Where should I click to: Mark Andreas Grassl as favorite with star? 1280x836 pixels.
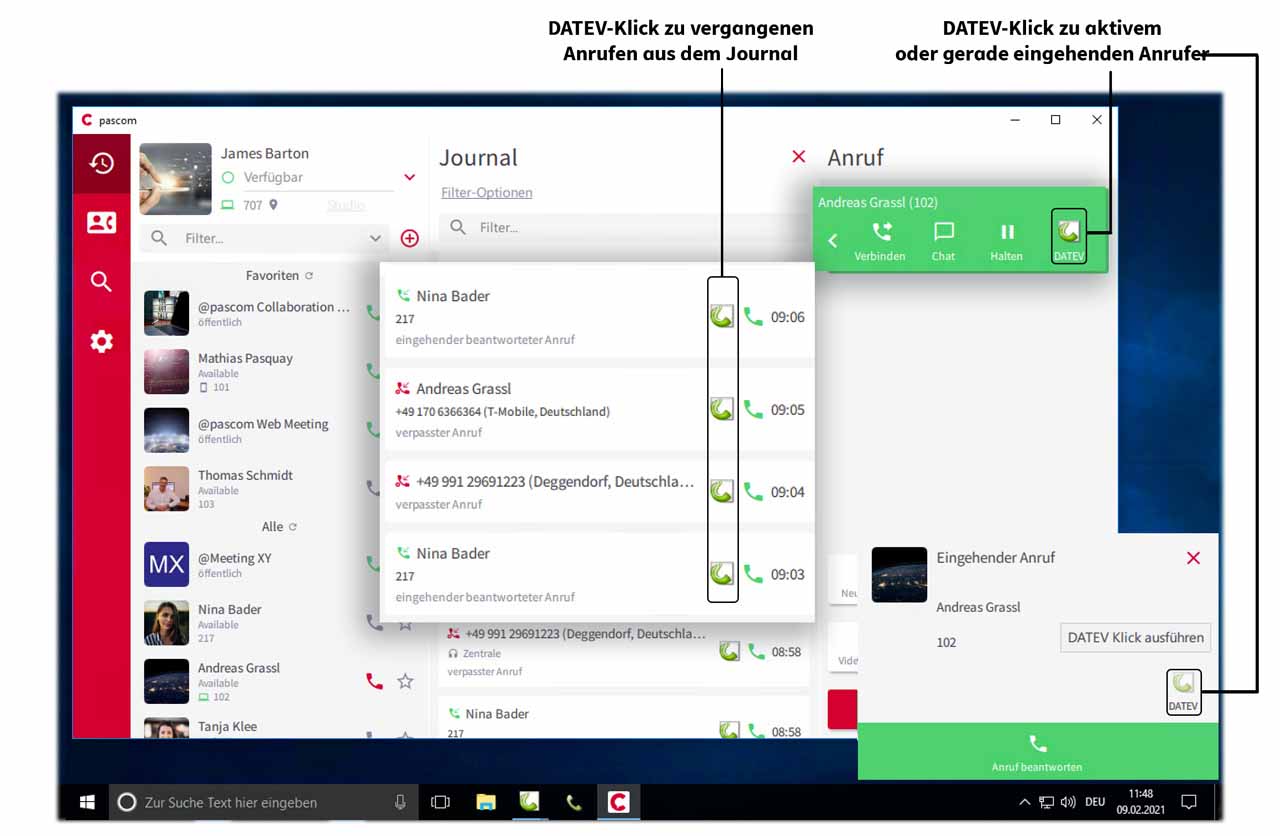(x=405, y=681)
